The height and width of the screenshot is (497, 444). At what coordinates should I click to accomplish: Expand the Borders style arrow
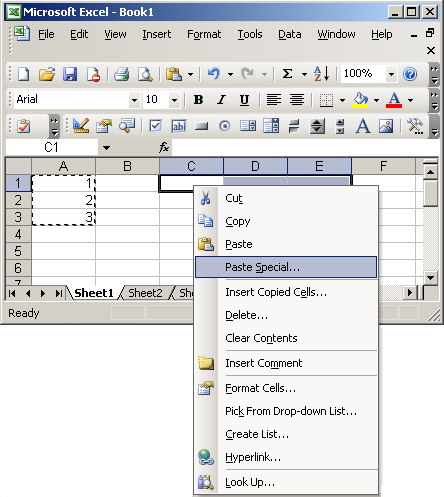(342, 100)
